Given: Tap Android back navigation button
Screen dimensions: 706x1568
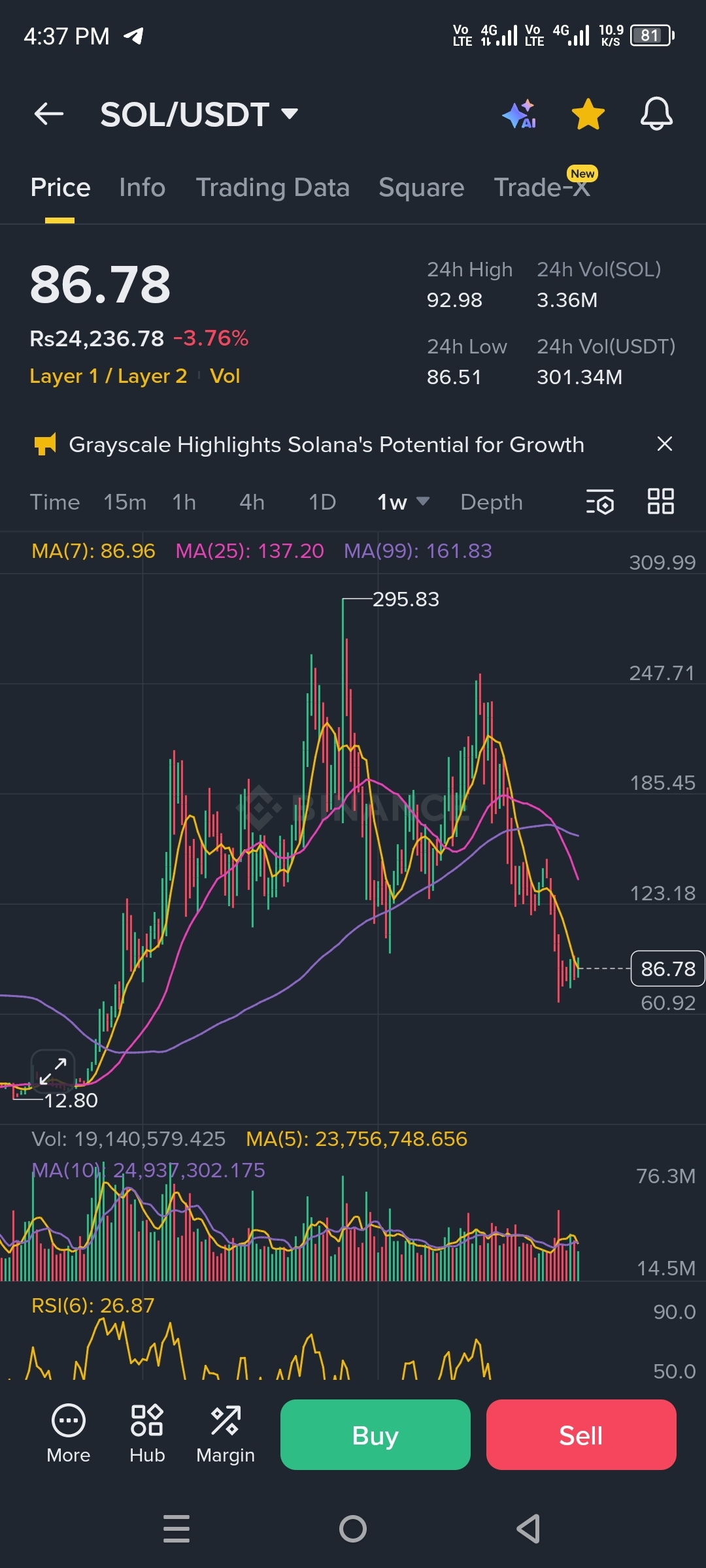Looking at the screenshot, I should [x=528, y=1529].
